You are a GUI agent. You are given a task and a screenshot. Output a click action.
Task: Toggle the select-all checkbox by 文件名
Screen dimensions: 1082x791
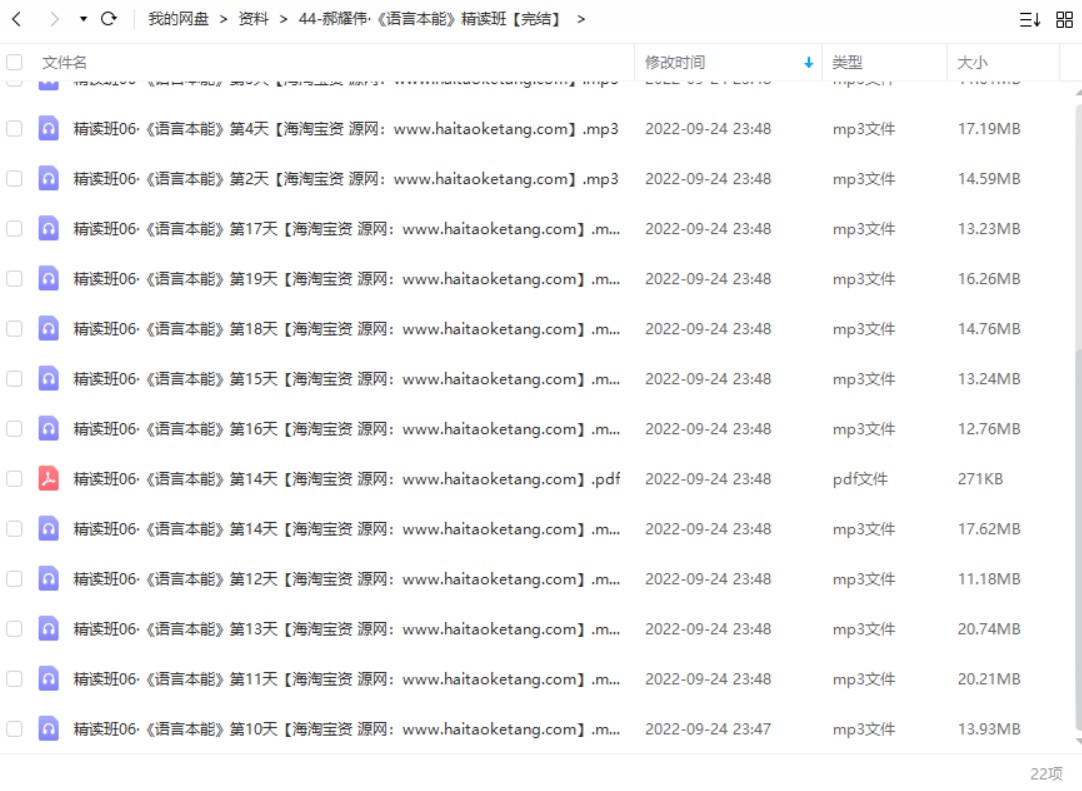(14, 62)
